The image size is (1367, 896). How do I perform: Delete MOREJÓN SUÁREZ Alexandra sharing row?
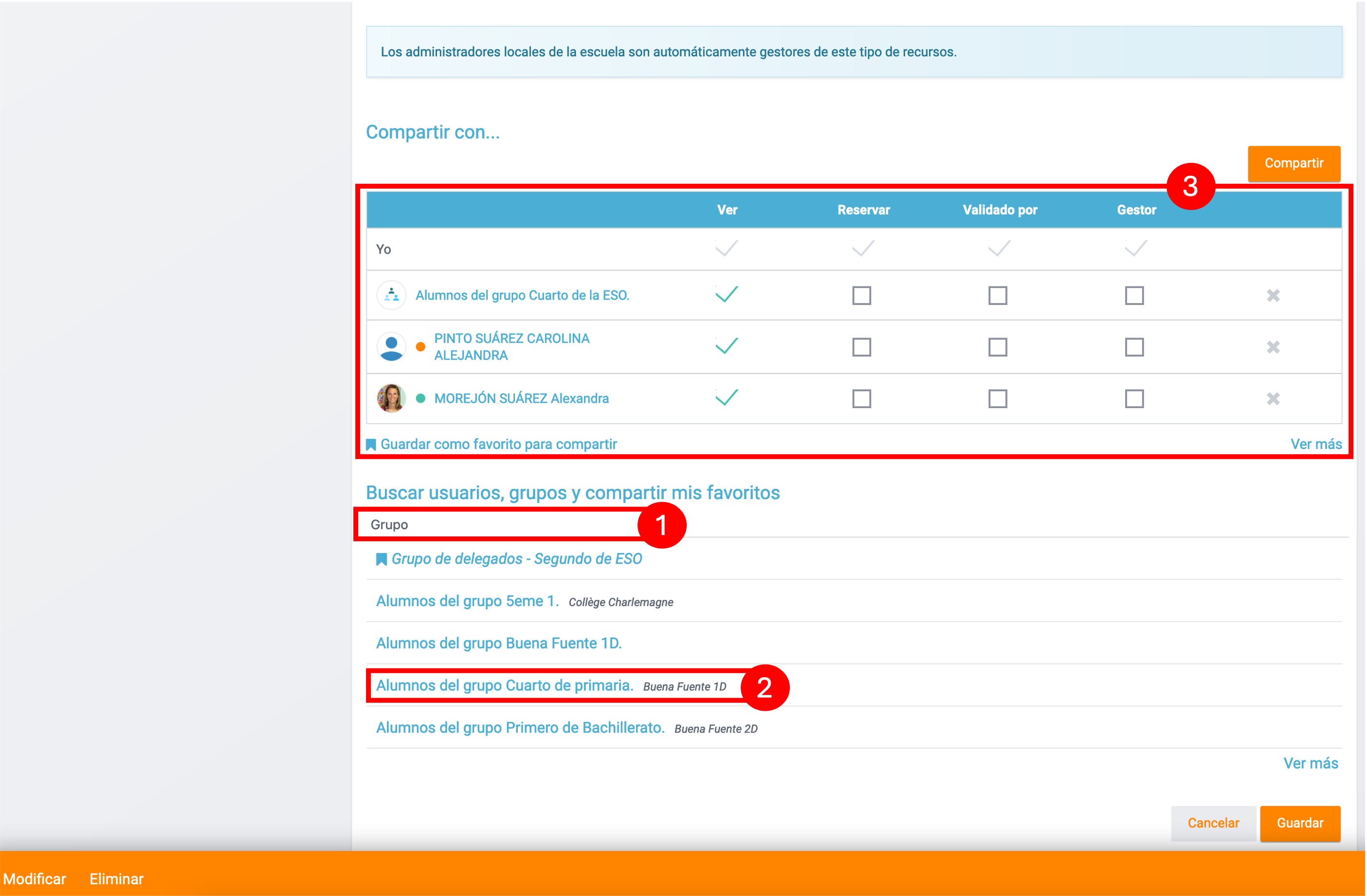1273,398
